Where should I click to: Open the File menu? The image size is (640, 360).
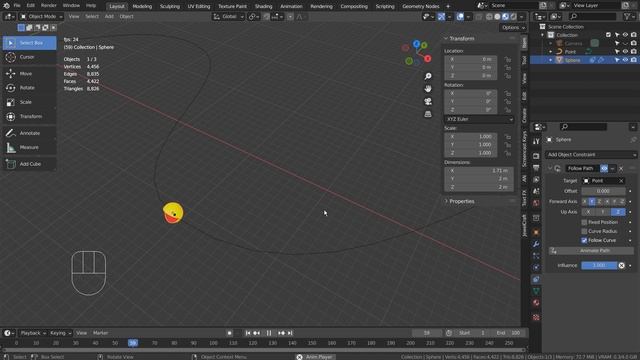(17, 6)
